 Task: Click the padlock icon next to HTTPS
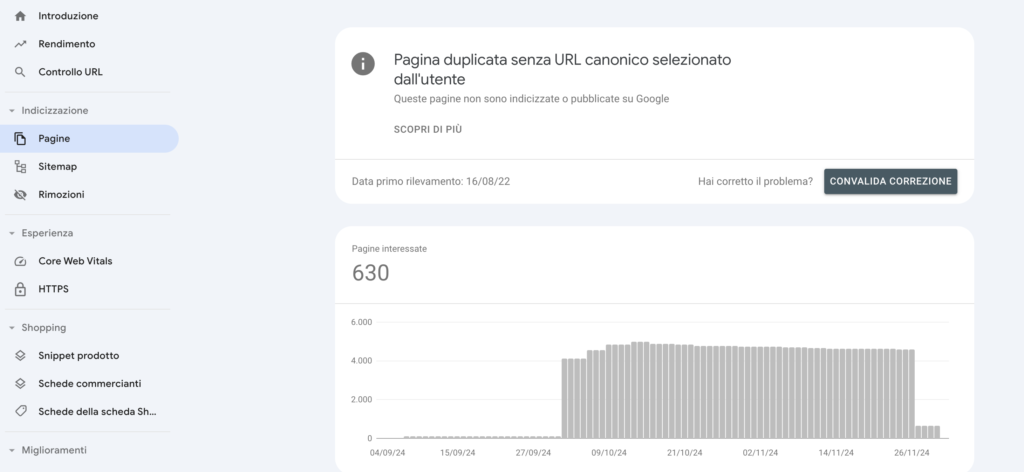click(x=20, y=289)
